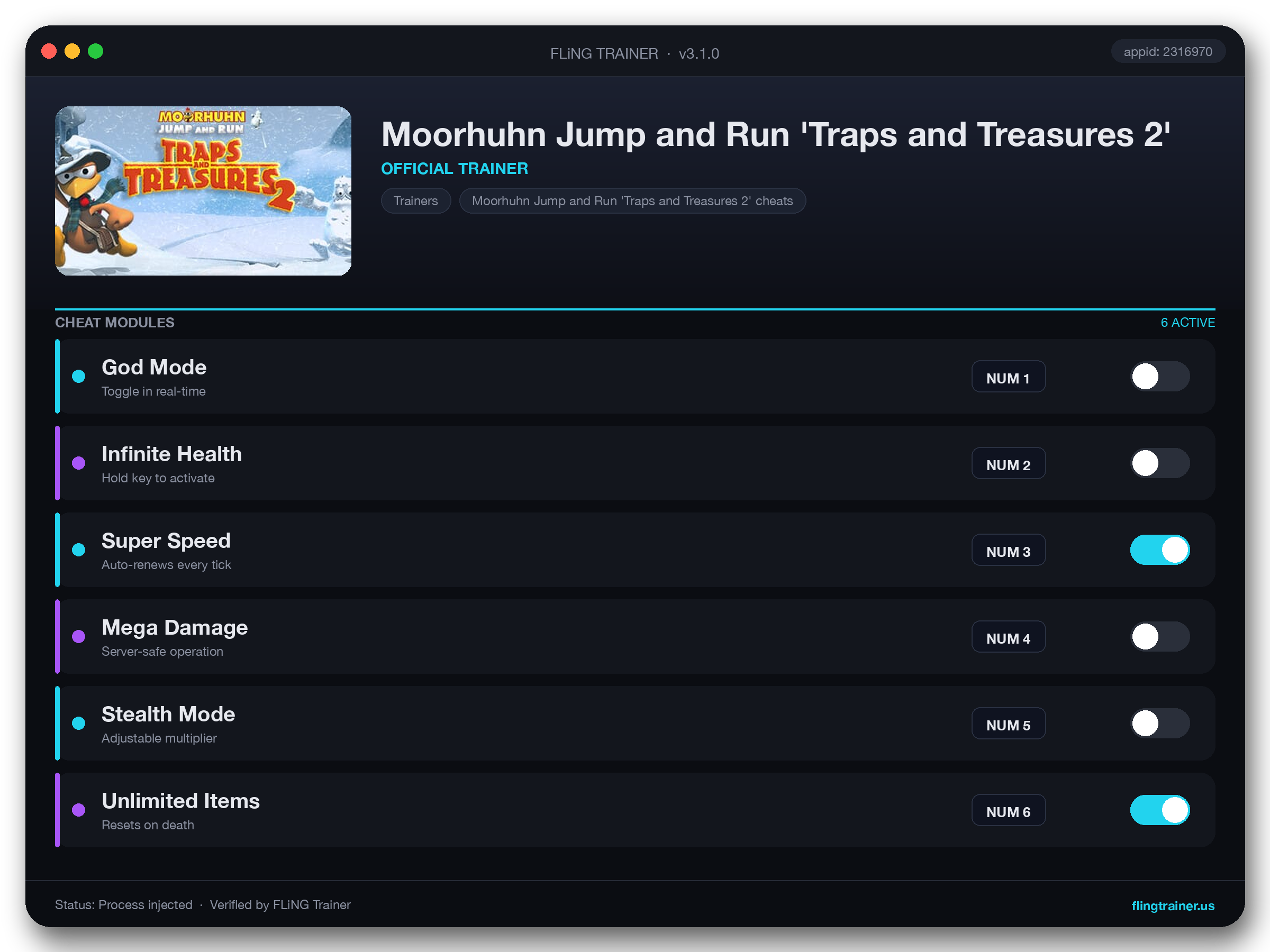Turn on Infinite Health switch
The width and height of the screenshot is (1270, 952).
click(1160, 463)
